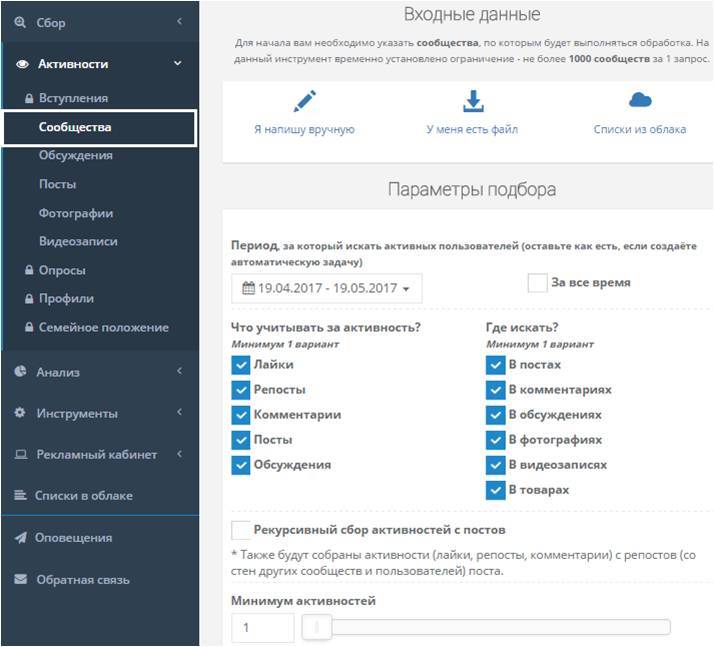Open the date range period dropdown
The height and width of the screenshot is (647, 714).
[x=326, y=288]
